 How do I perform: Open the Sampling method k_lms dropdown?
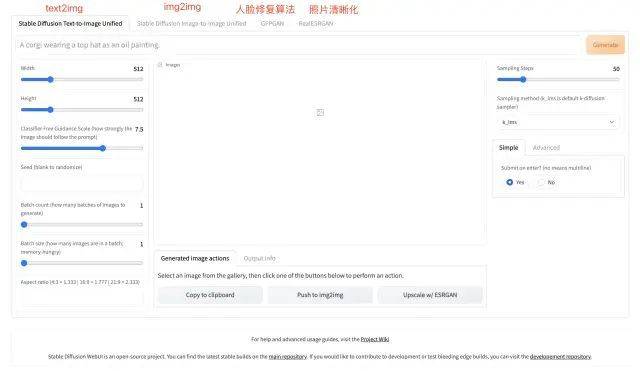558,122
